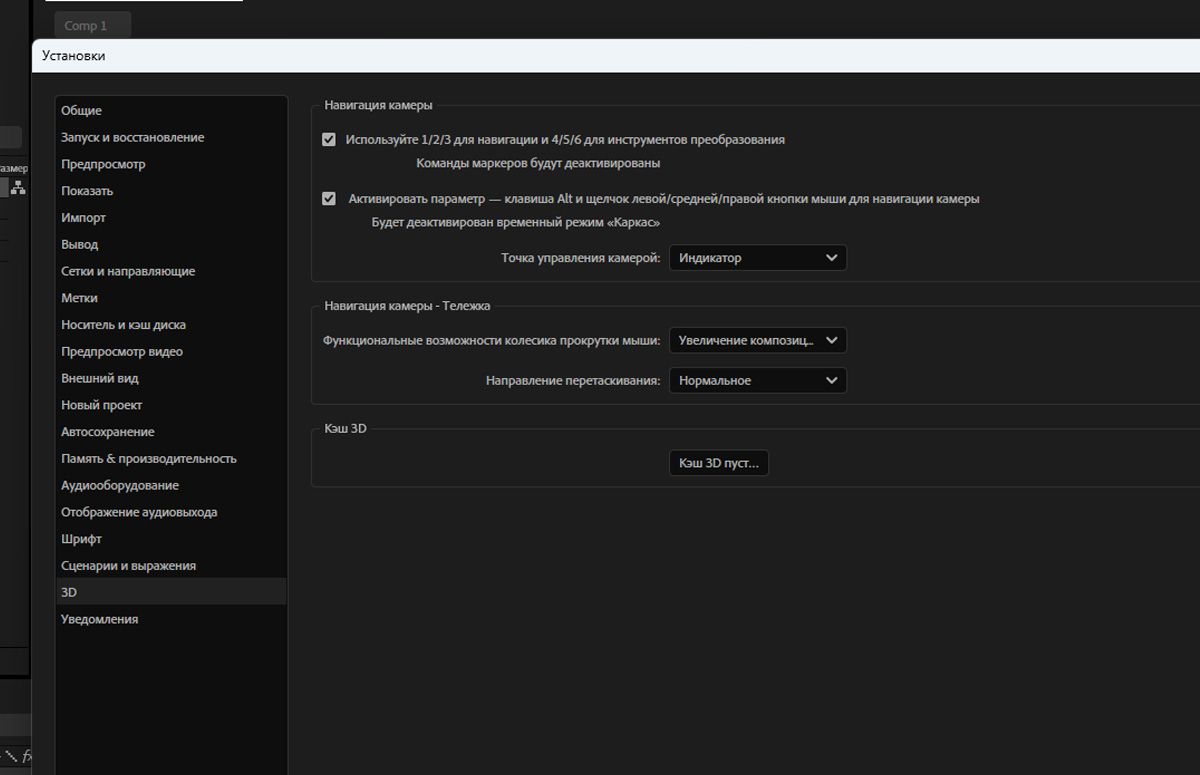Go to Вывод settings
The height and width of the screenshot is (775, 1200).
pyautogui.click(x=171, y=245)
